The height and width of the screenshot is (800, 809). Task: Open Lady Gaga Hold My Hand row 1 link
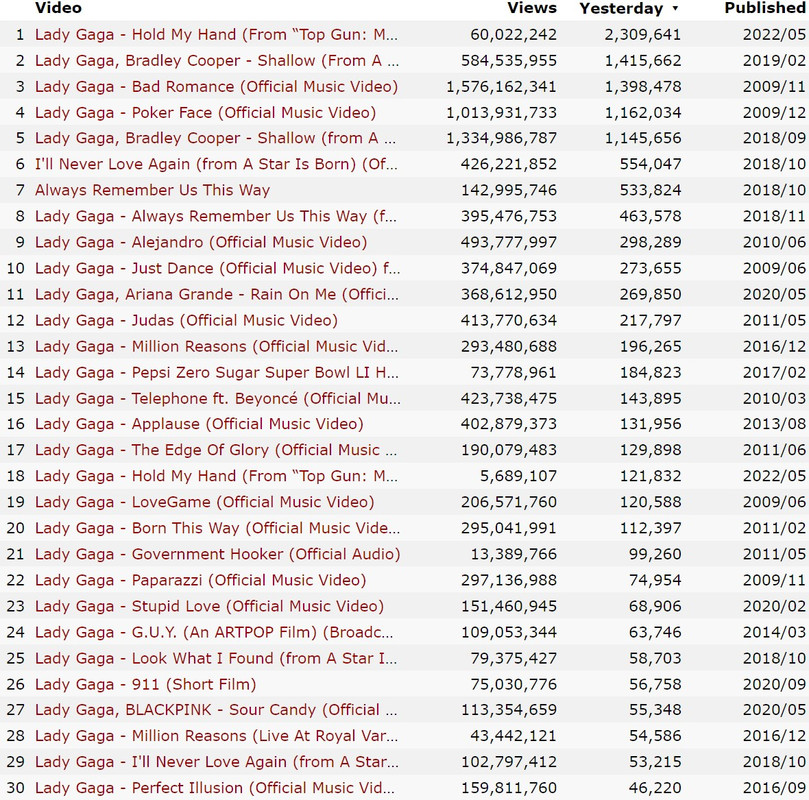(x=216, y=35)
